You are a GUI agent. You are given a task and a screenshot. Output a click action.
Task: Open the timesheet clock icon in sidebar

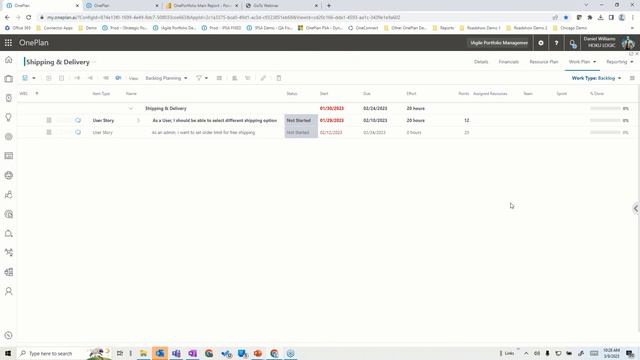pos(9,98)
